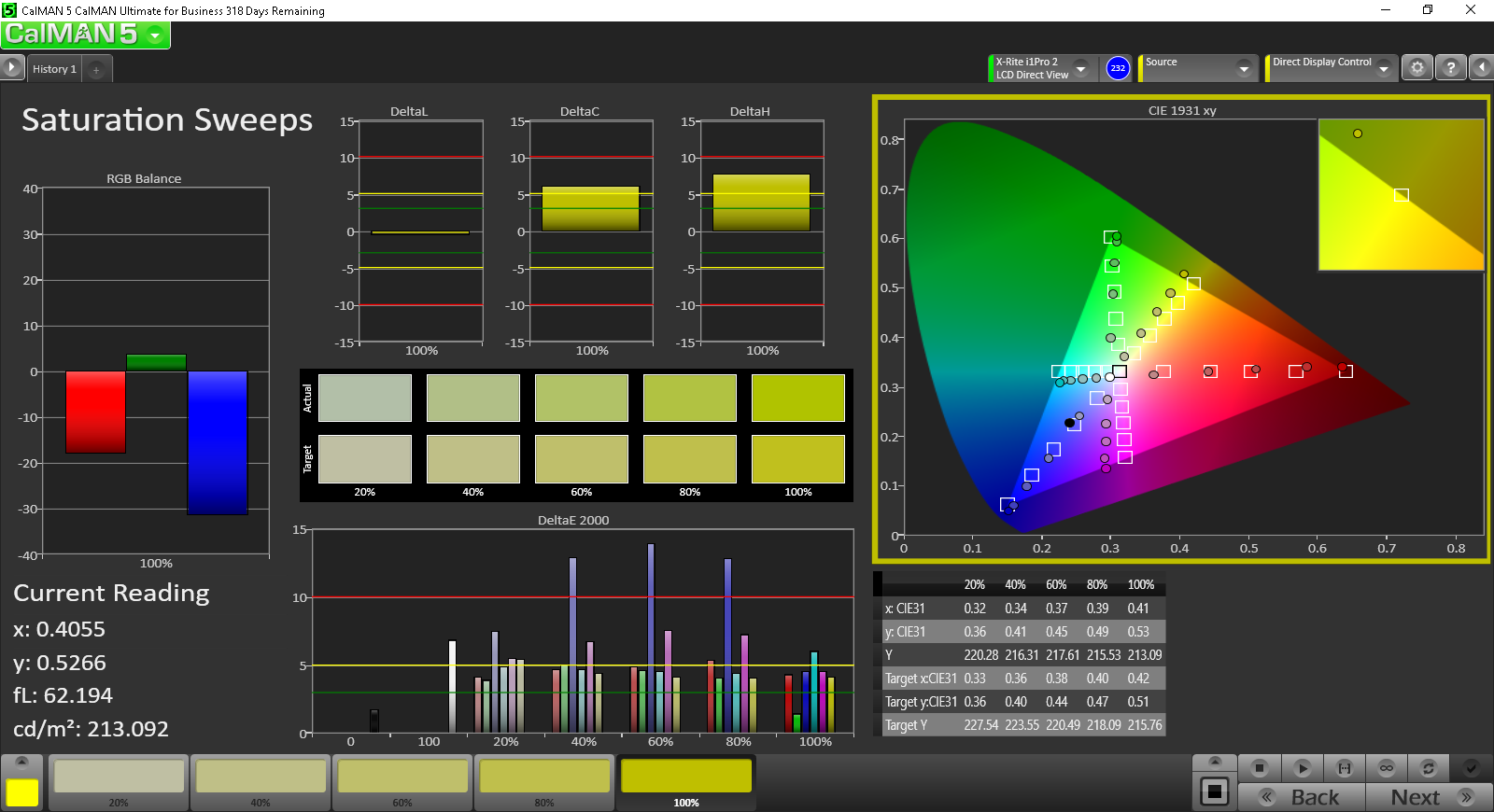The image size is (1494, 812).
Task: Click the read single bracket icon
Action: 1345,768
